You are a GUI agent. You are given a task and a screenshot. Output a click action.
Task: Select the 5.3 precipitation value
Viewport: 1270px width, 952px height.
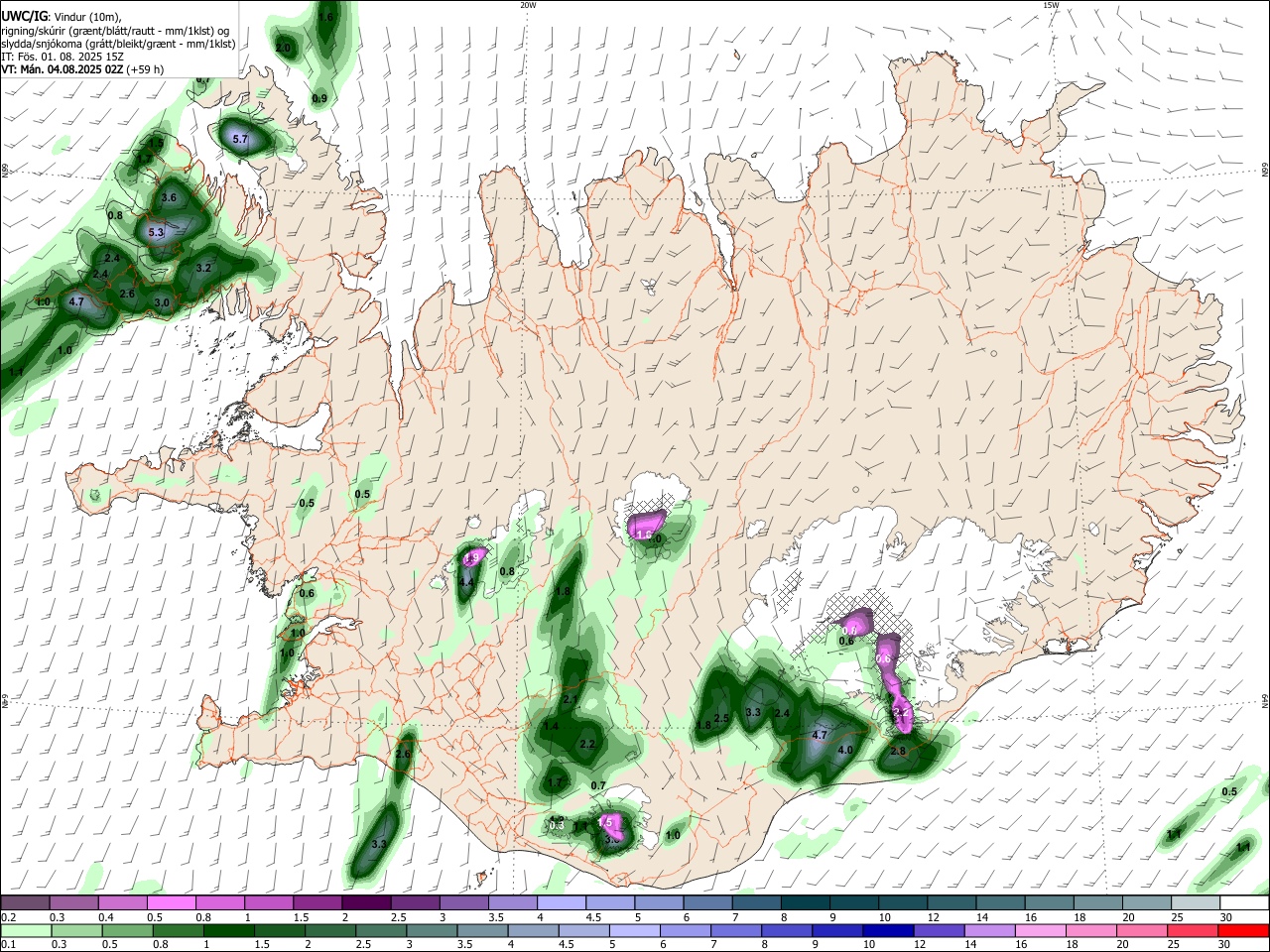pyautogui.click(x=156, y=233)
